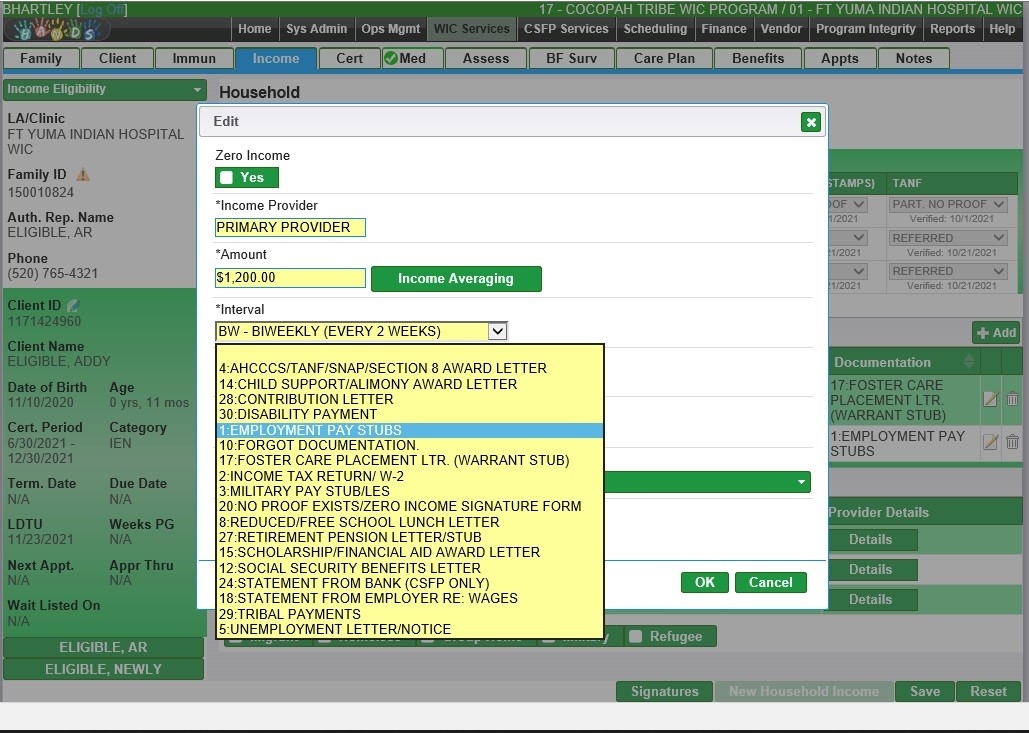Delete the Foster Care Placement Ltr. row
The height and width of the screenshot is (733, 1029).
pos(1012,399)
